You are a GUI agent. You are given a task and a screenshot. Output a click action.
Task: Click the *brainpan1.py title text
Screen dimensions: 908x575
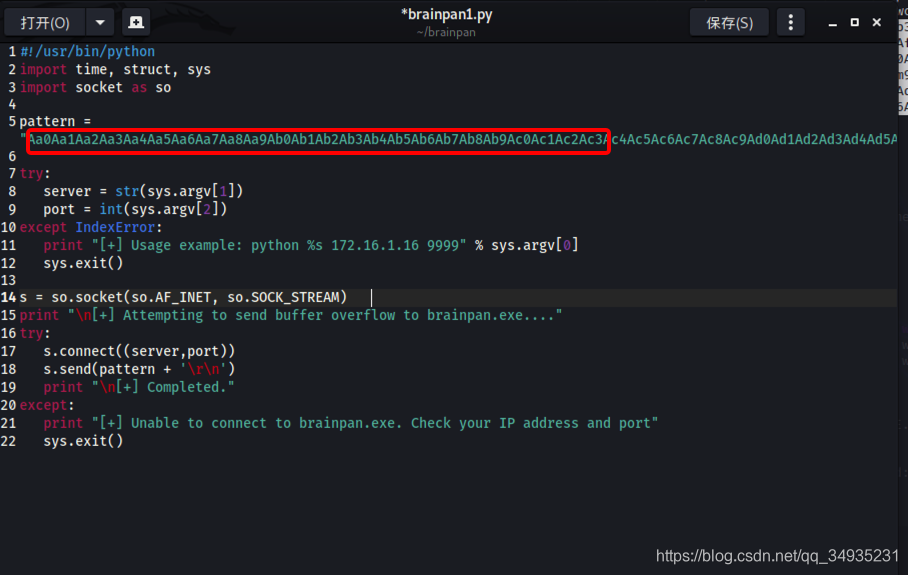pyautogui.click(x=446, y=14)
